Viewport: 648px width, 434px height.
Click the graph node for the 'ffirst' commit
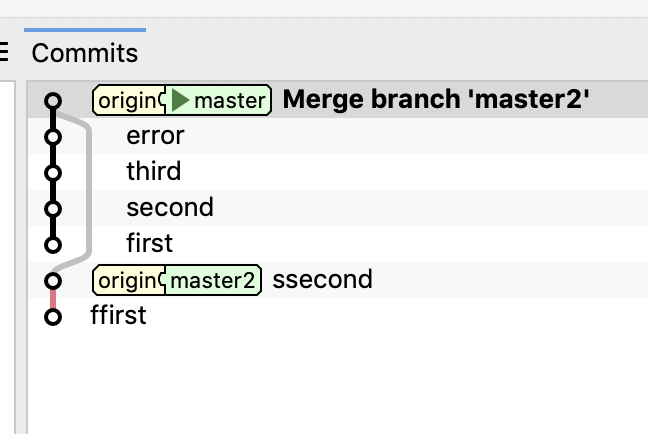pyautogui.click(x=53, y=316)
